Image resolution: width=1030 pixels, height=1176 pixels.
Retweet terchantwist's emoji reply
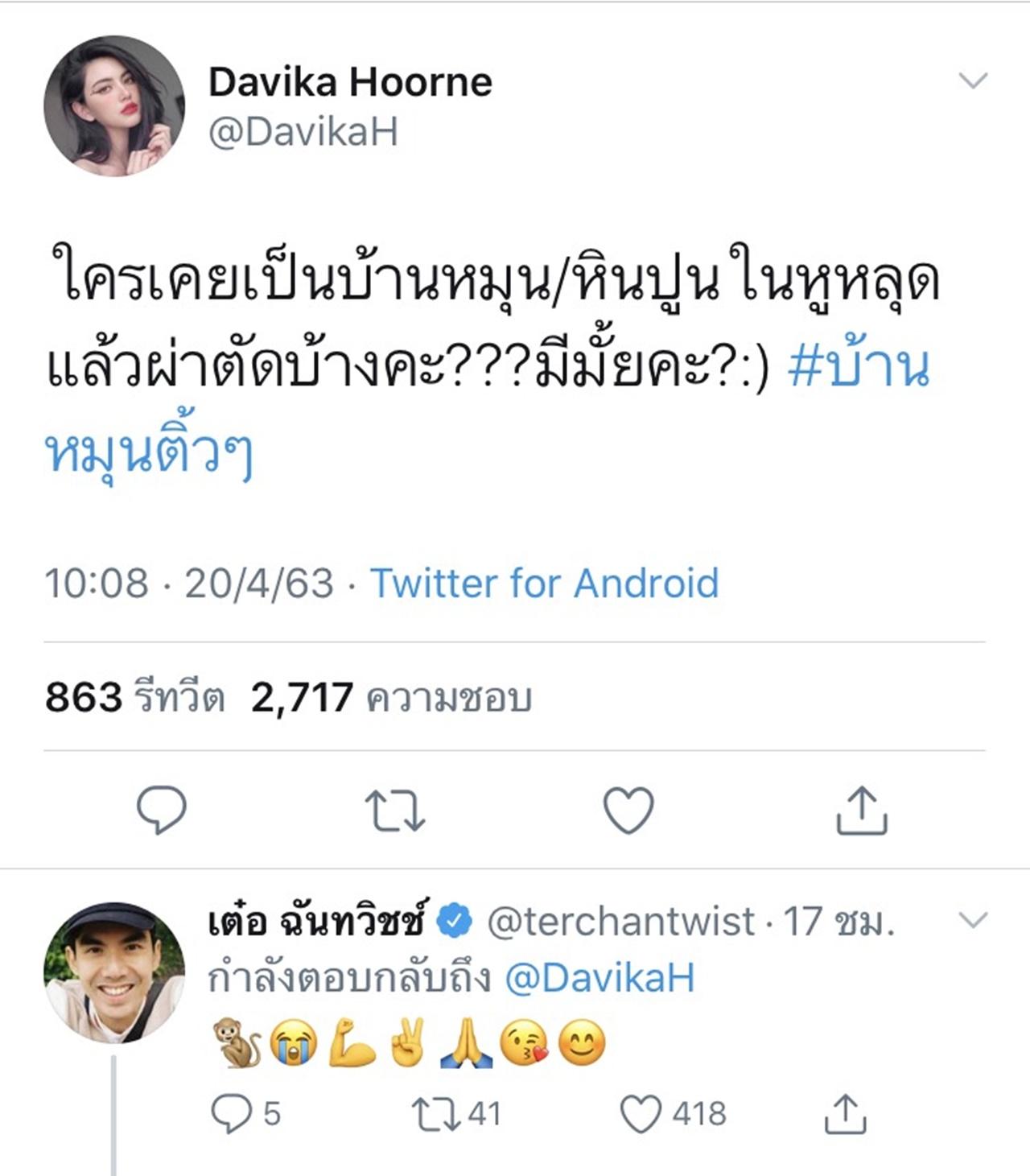(x=435, y=1114)
